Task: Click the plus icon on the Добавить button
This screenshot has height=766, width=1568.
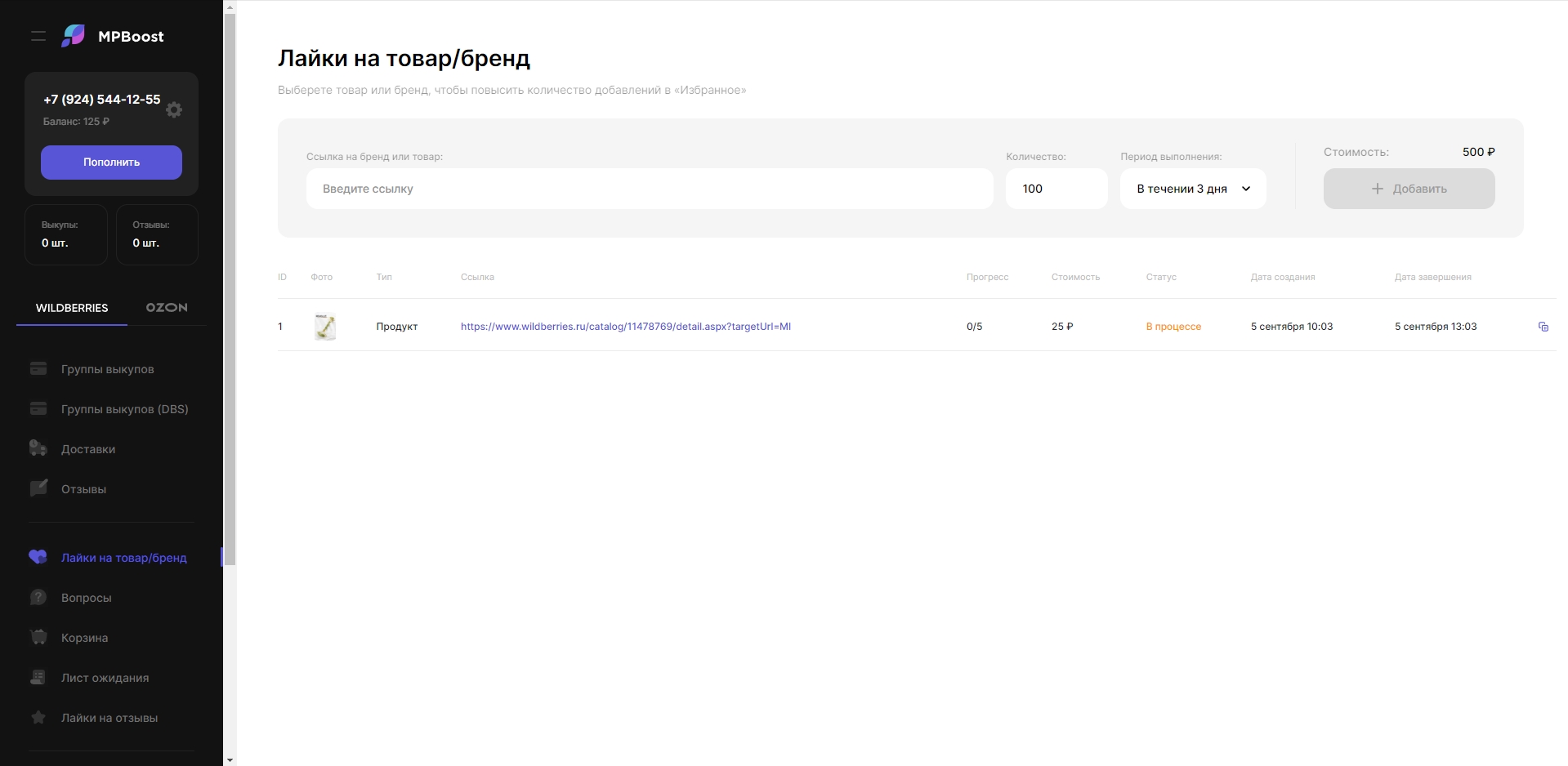Action: [1378, 189]
